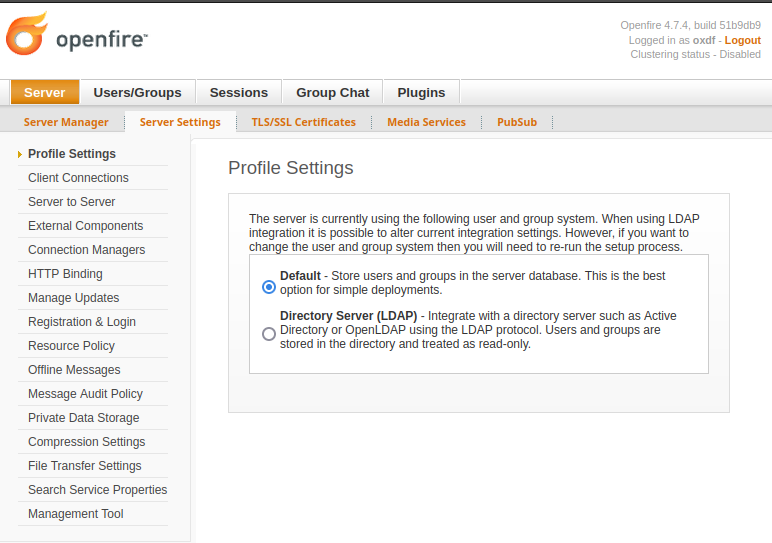Open File Transfer Settings page
The width and height of the screenshot is (772, 543).
(84, 466)
